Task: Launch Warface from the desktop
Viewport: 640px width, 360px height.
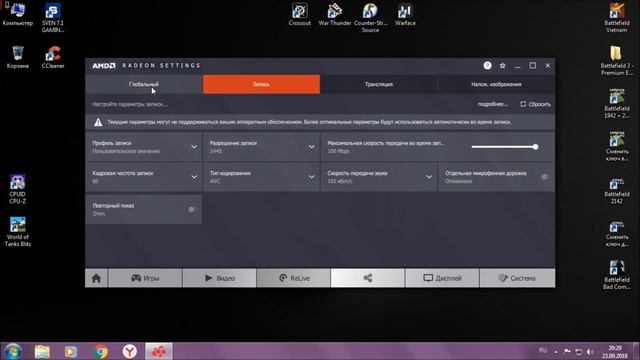Action: tap(405, 14)
